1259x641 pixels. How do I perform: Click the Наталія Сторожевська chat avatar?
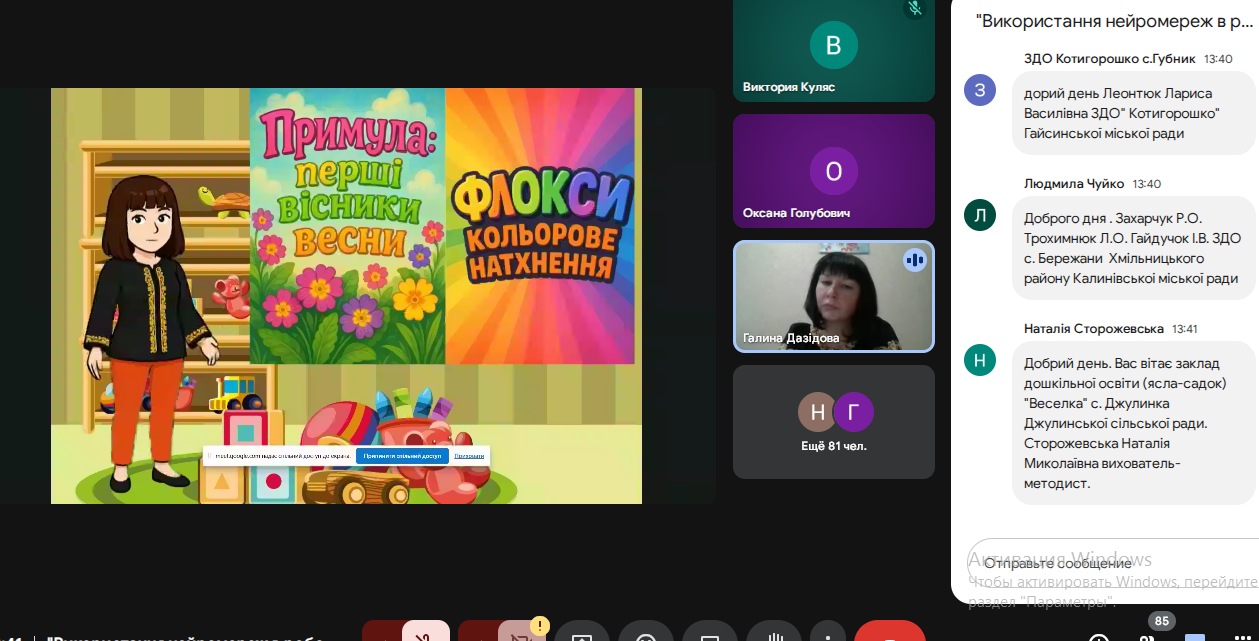(979, 359)
